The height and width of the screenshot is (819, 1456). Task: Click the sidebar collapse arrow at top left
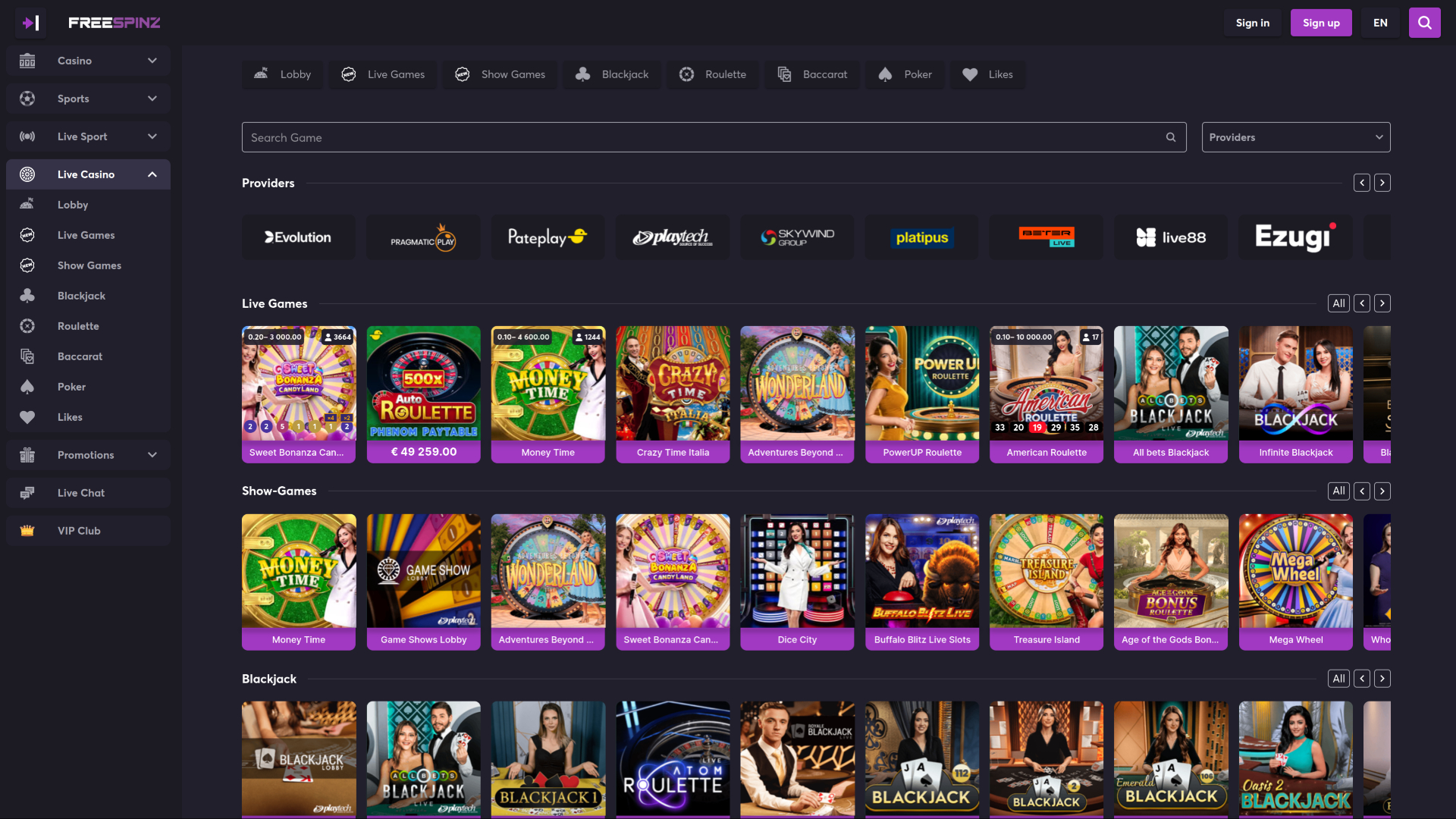tap(30, 22)
